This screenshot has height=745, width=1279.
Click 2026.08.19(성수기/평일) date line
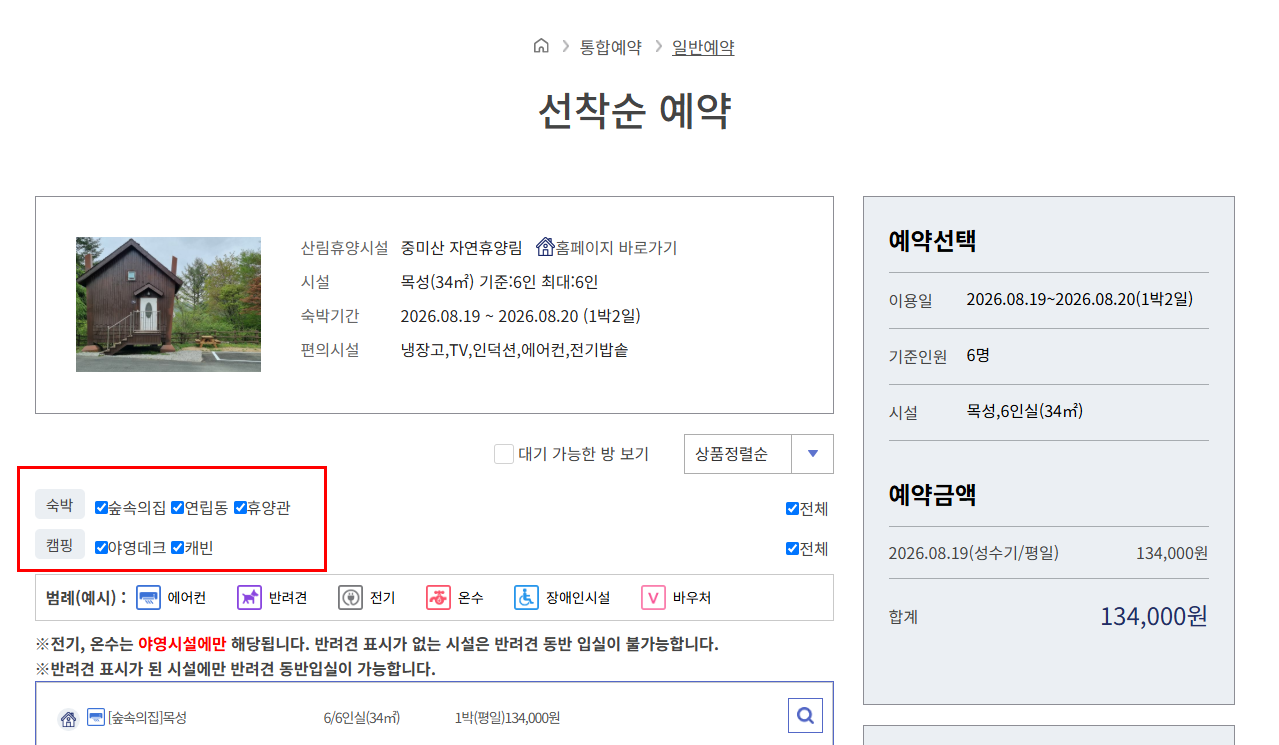click(x=973, y=553)
